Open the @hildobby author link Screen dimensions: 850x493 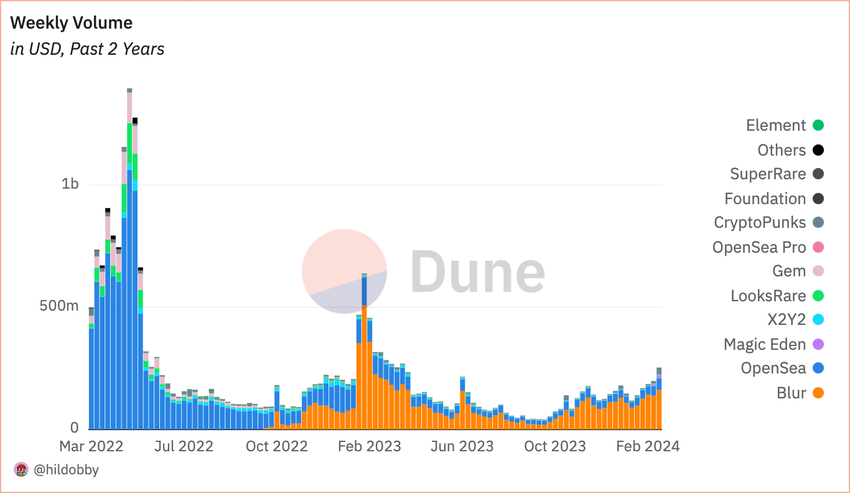point(66,470)
